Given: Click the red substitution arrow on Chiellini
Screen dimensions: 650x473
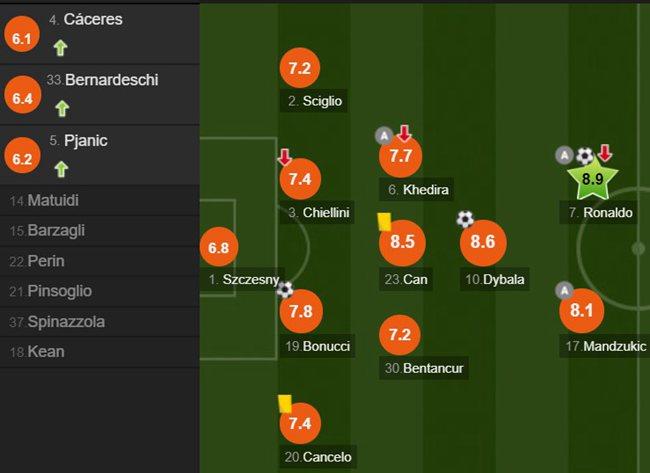Looking at the screenshot, I should (x=285, y=158).
